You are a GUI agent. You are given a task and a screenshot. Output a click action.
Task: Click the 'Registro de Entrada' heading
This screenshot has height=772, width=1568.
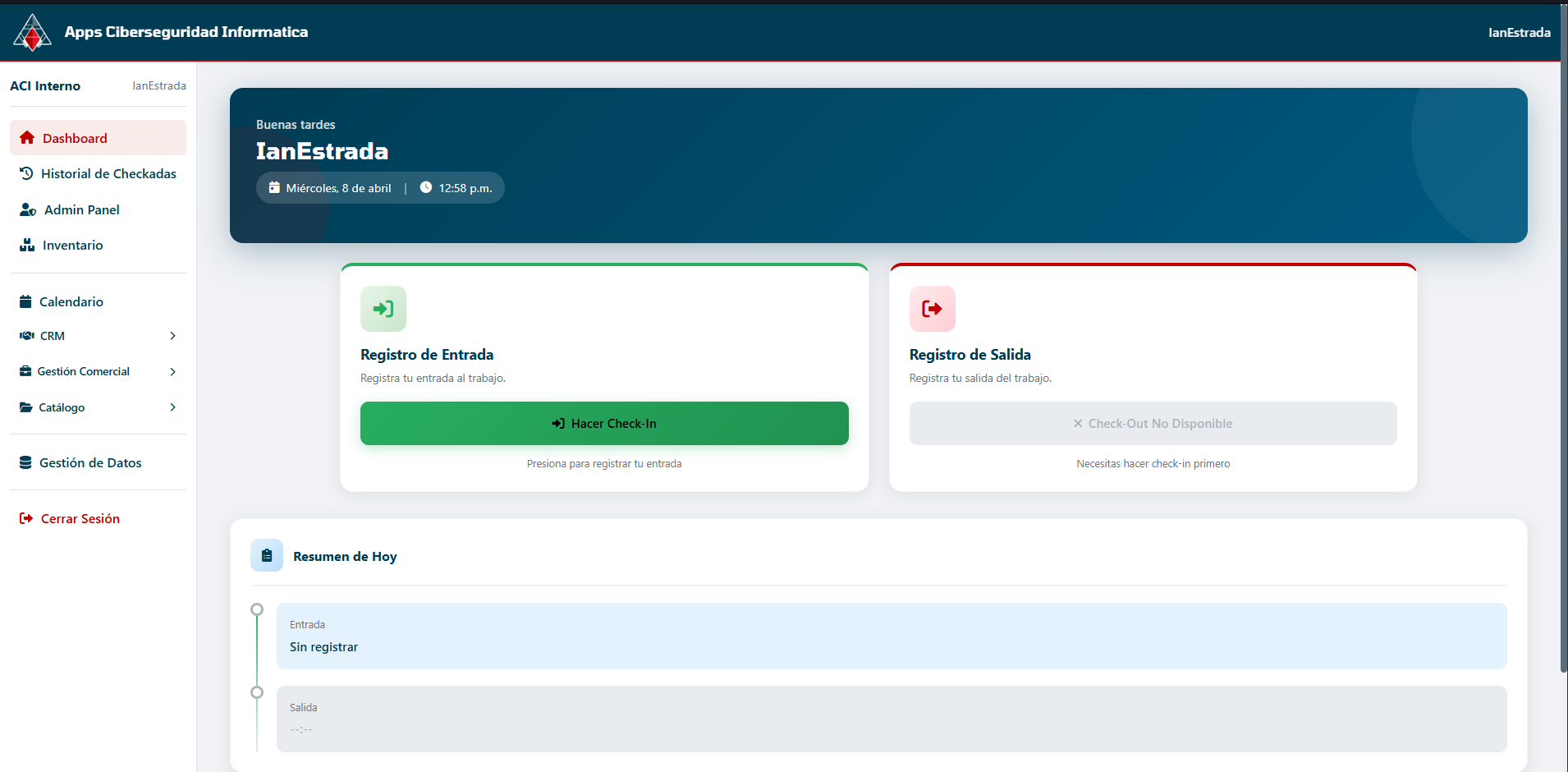point(427,355)
